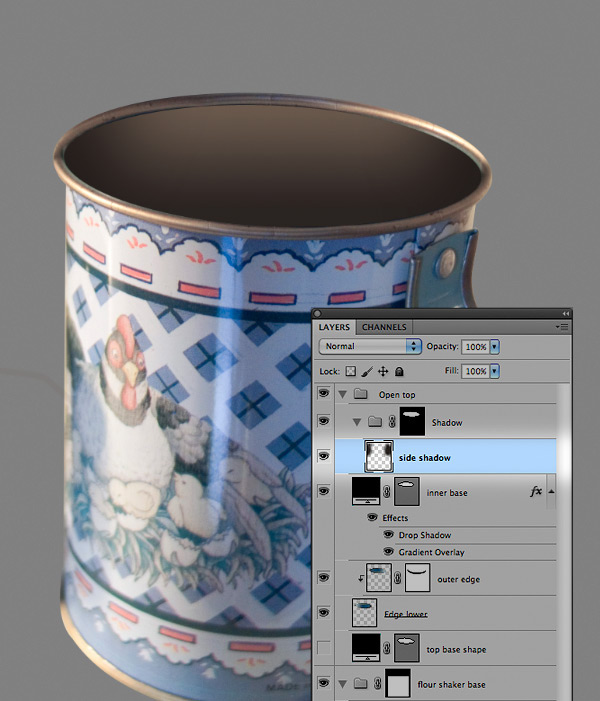The image size is (600, 701).
Task: Click inner base black fill thumbnail
Action: (x=366, y=491)
